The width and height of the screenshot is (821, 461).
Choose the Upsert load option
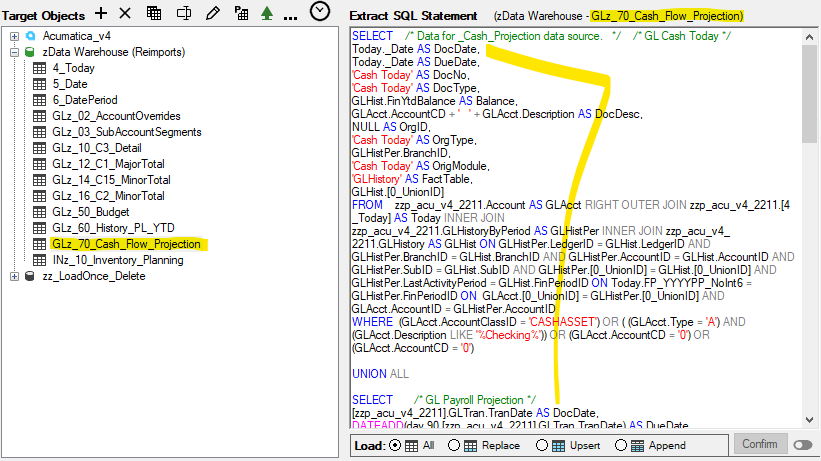[542, 445]
